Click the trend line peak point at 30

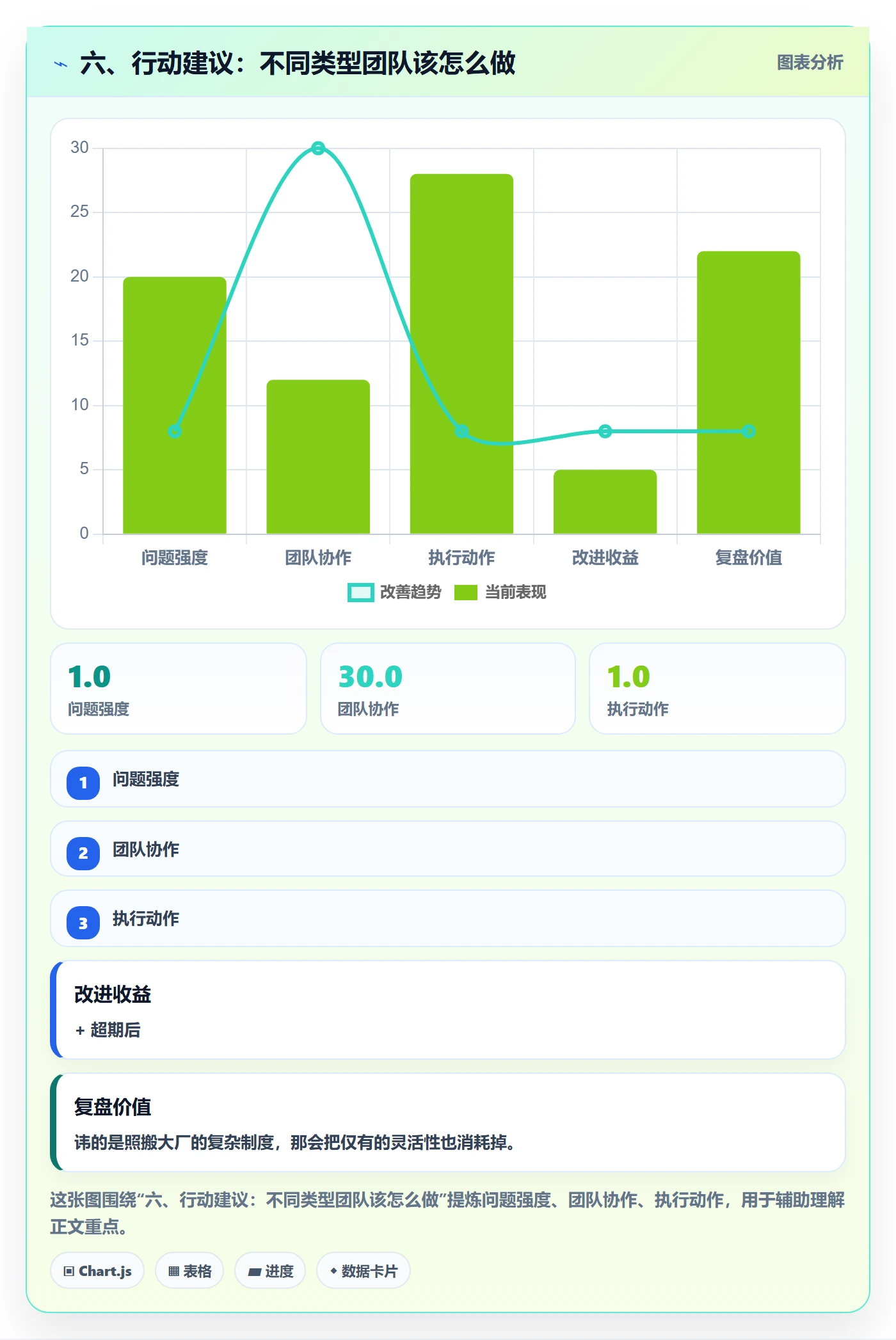(x=318, y=148)
